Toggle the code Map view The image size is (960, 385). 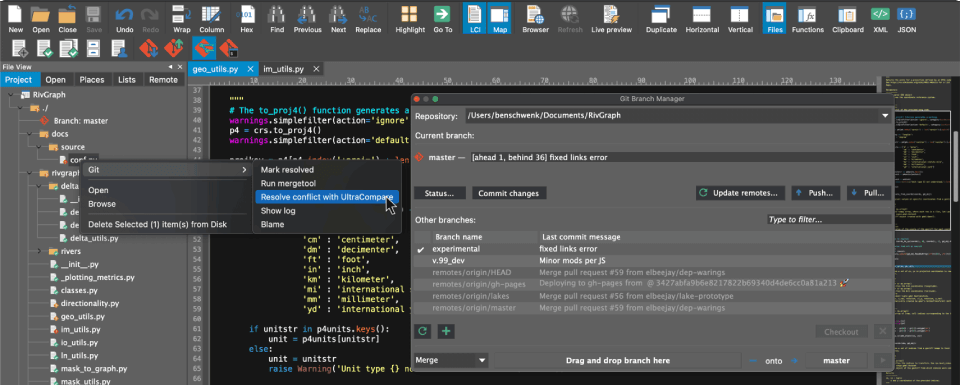click(x=499, y=19)
